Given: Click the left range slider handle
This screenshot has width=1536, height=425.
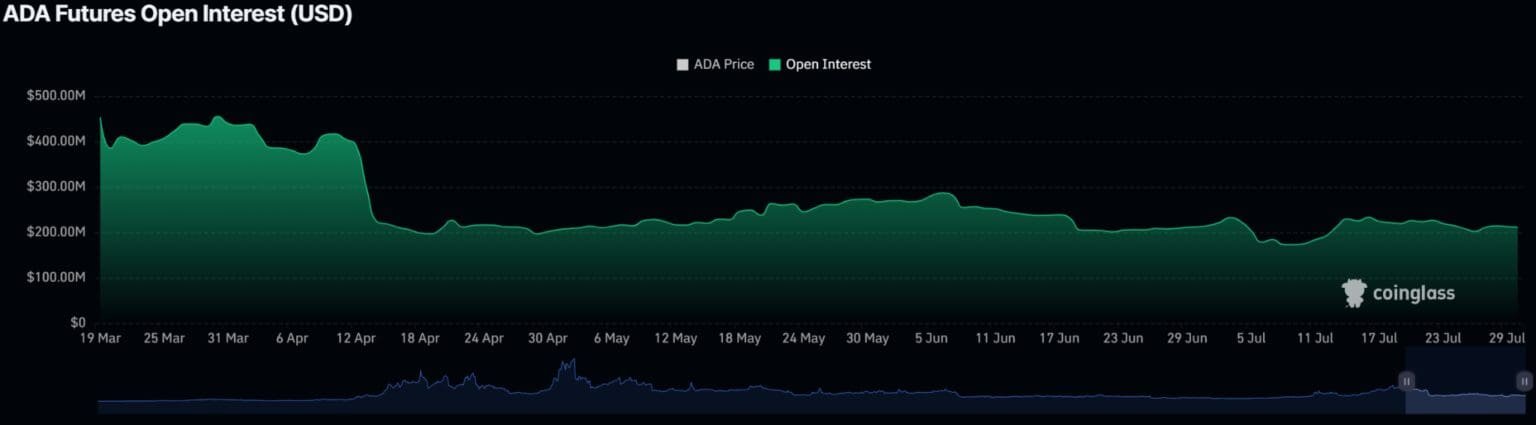Looking at the screenshot, I should [1406, 381].
